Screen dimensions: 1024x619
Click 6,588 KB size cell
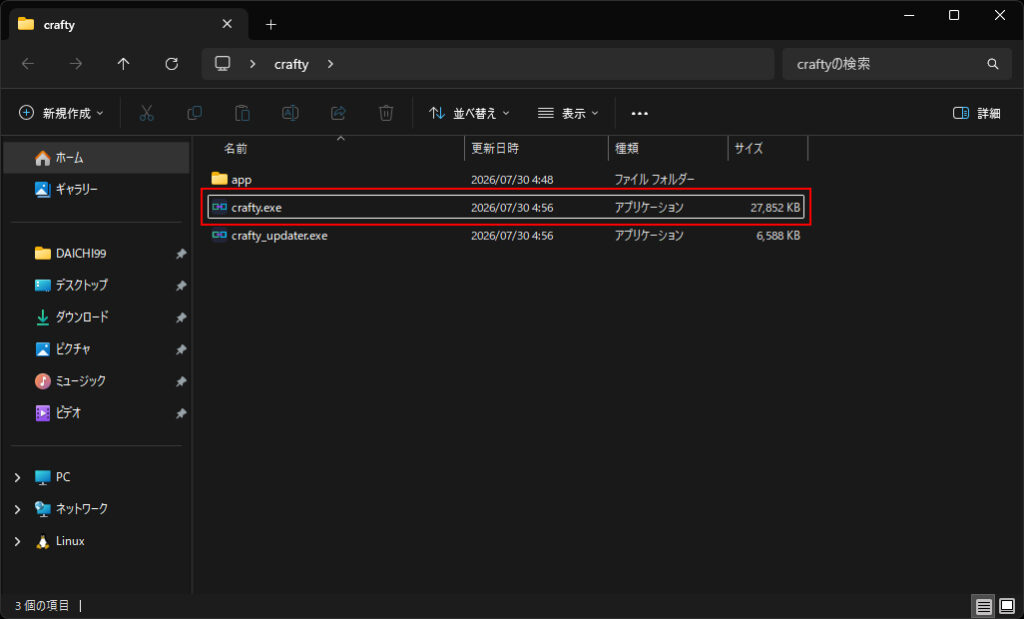coord(778,236)
